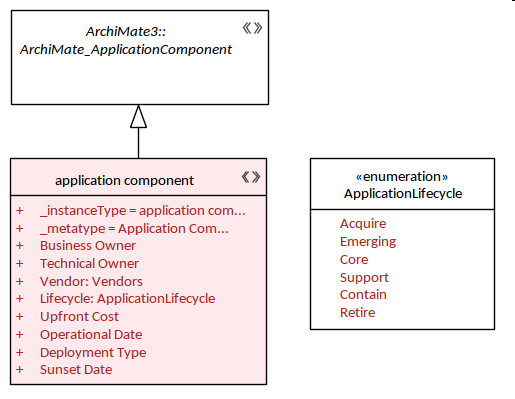
Task: Select the Emerging enumeration literal
Action: (368, 242)
